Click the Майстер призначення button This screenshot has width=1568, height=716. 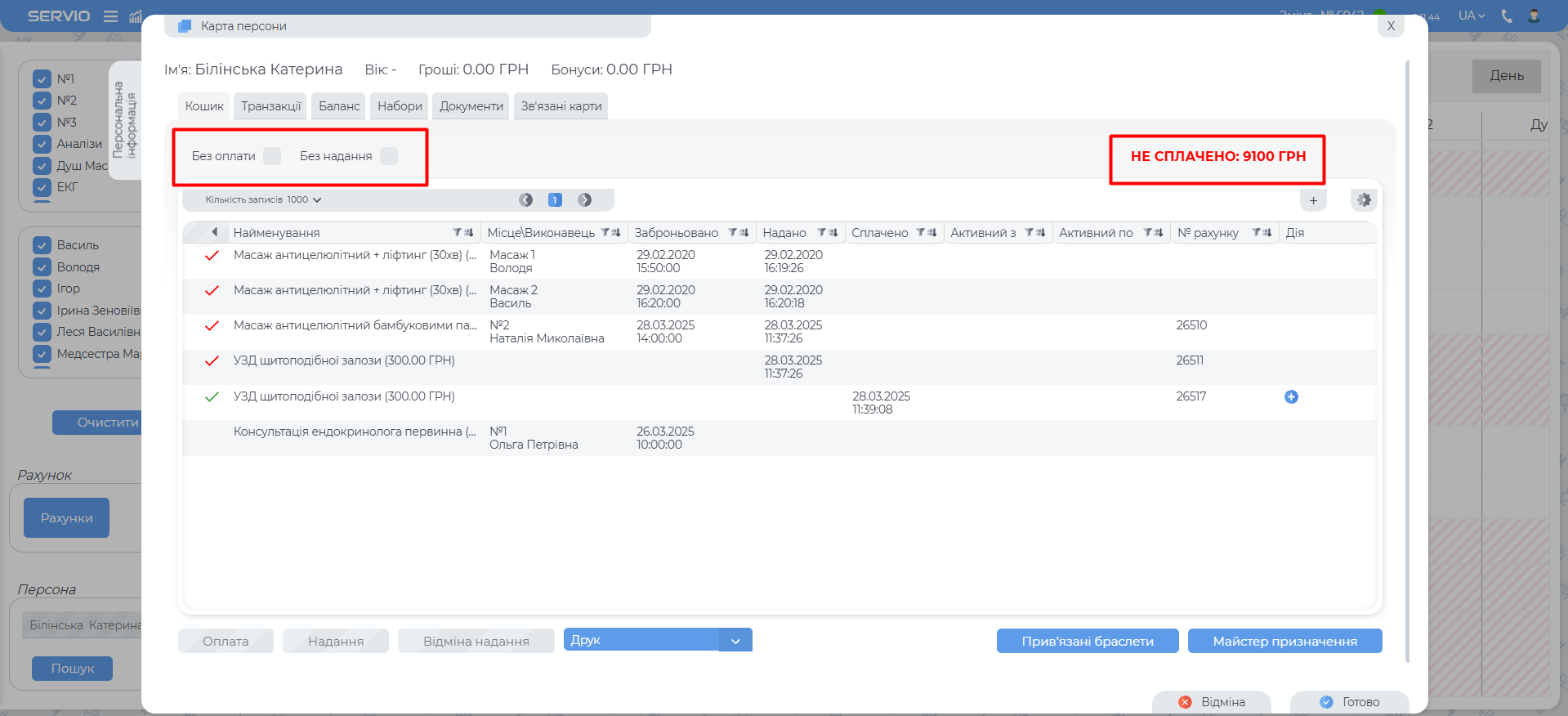point(1284,642)
